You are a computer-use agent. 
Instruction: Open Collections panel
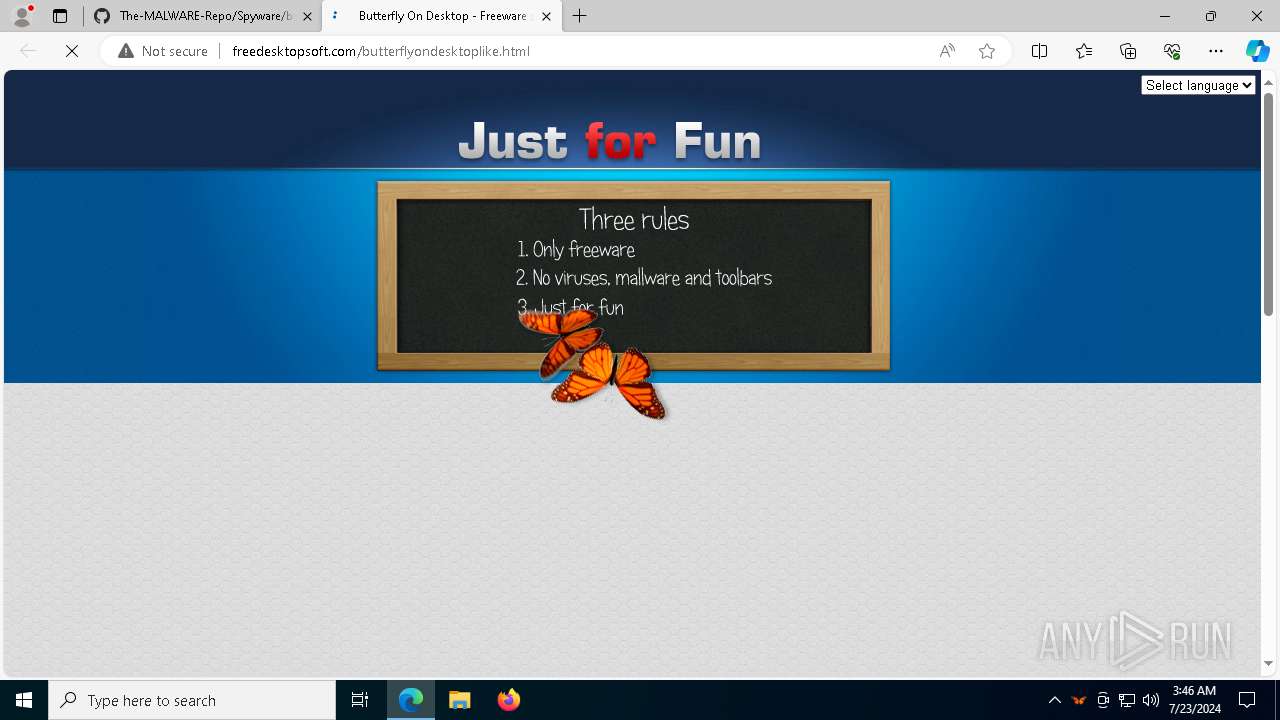click(1128, 51)
